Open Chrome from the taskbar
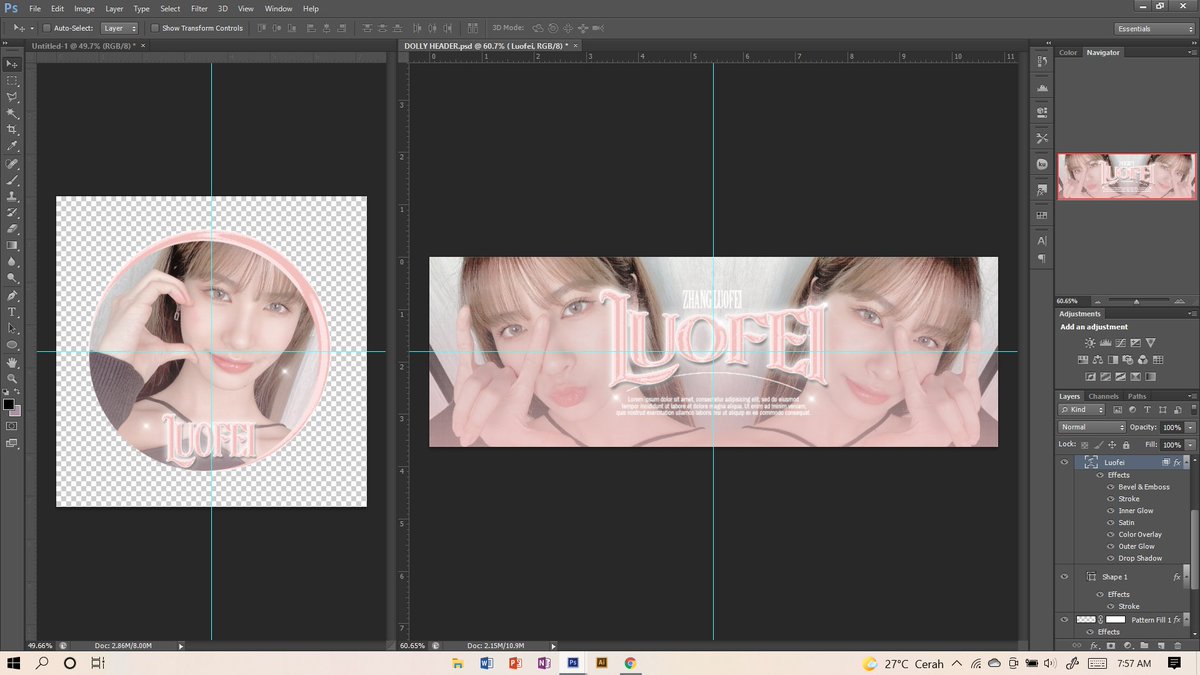The height and width of the screenshot is (675, 1200). point(630,663)
